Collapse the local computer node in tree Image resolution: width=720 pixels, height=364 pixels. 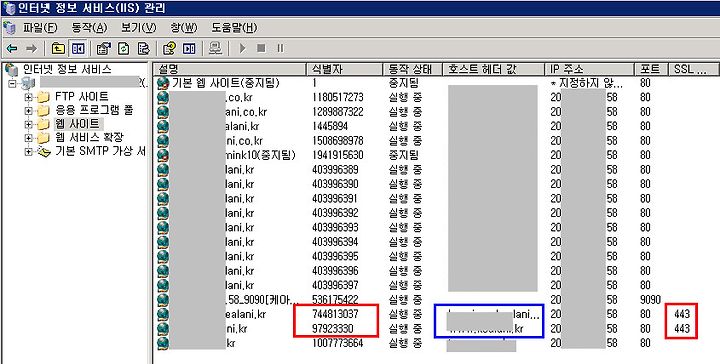(11, 83)
